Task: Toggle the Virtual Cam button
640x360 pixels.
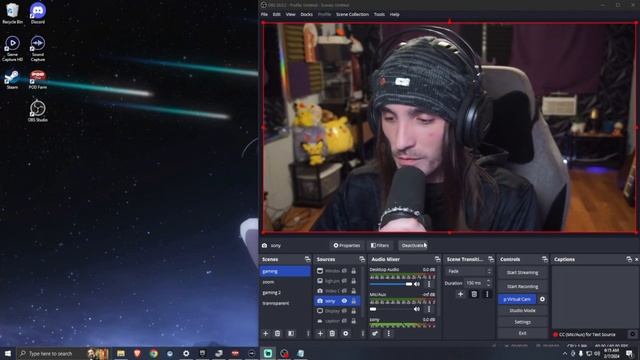Action: (517, 299)
